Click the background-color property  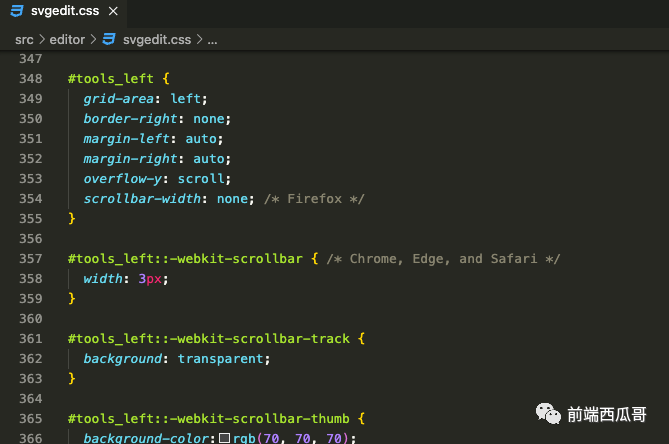(146, 438)
